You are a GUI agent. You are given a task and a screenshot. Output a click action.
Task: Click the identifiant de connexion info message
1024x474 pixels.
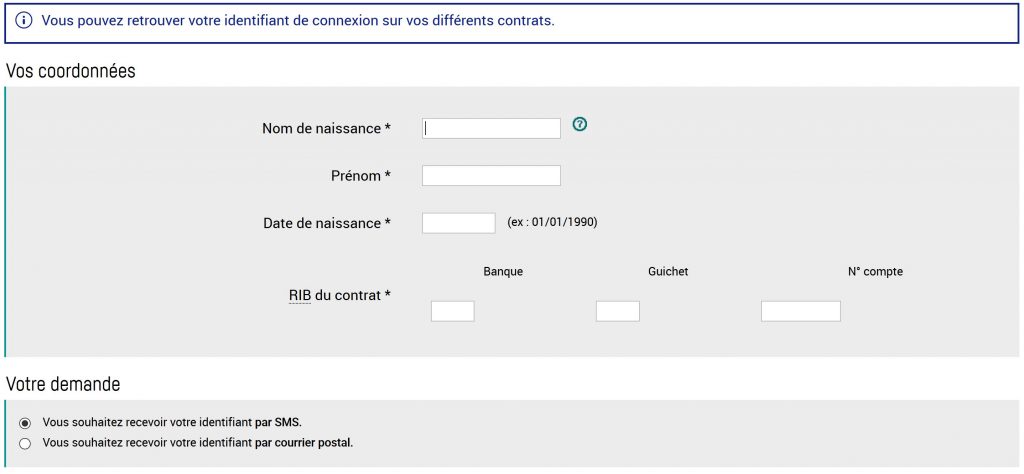tap(298, 21)
